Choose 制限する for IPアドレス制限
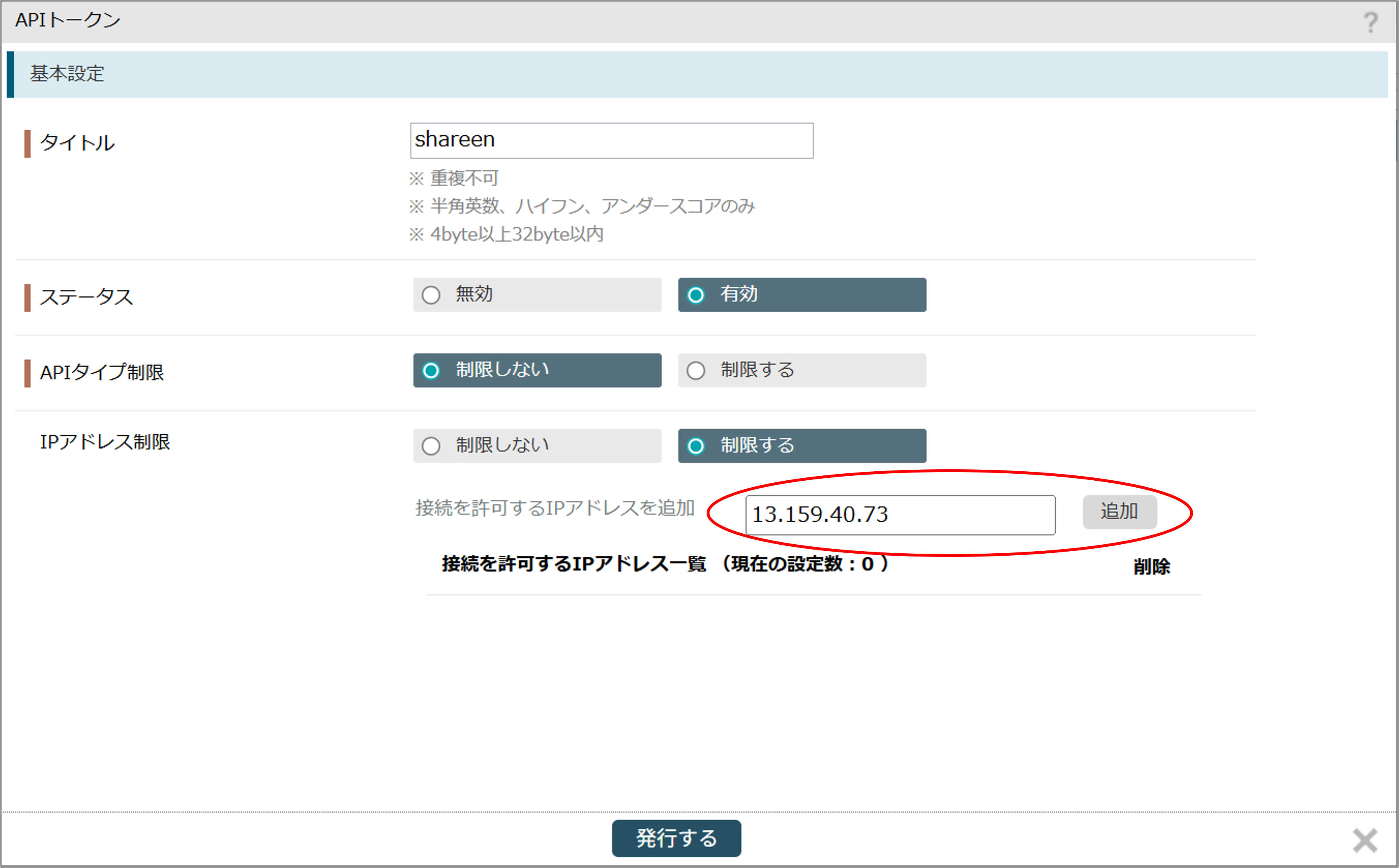This screenshot has width=1399, height=868. coord(802,446)
